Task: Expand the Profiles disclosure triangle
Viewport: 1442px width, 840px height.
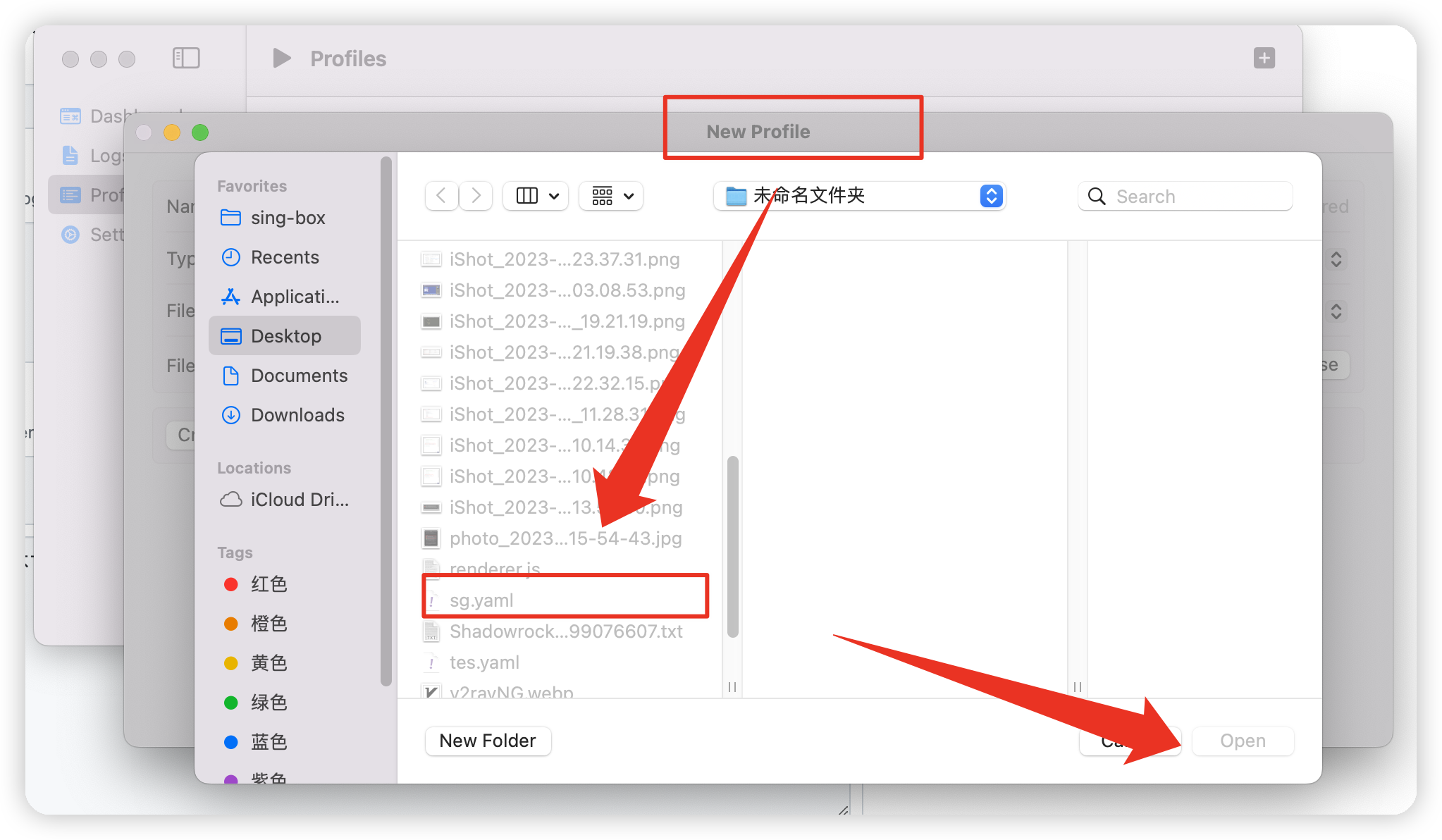Action: 281,58
